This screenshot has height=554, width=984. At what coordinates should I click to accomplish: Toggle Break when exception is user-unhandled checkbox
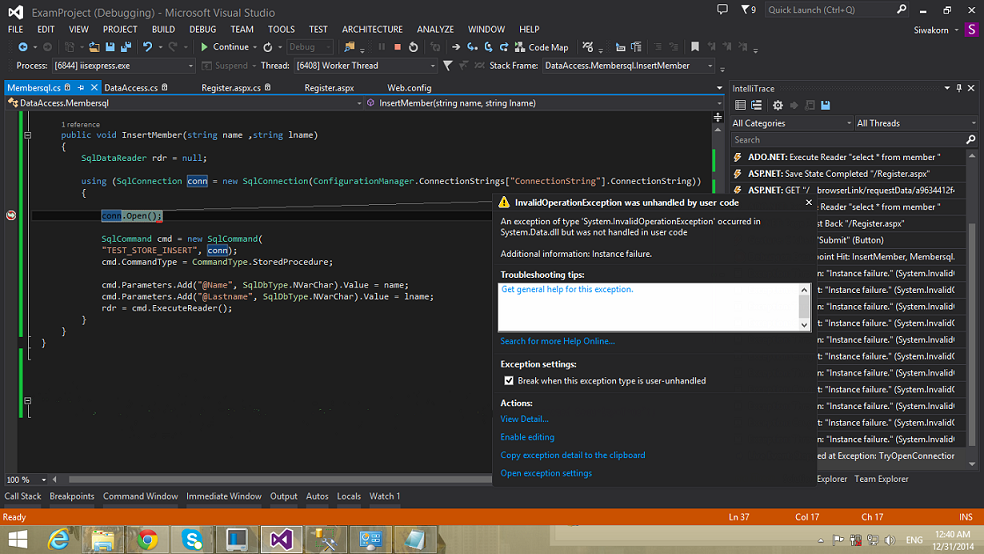(x=509, y=381)
